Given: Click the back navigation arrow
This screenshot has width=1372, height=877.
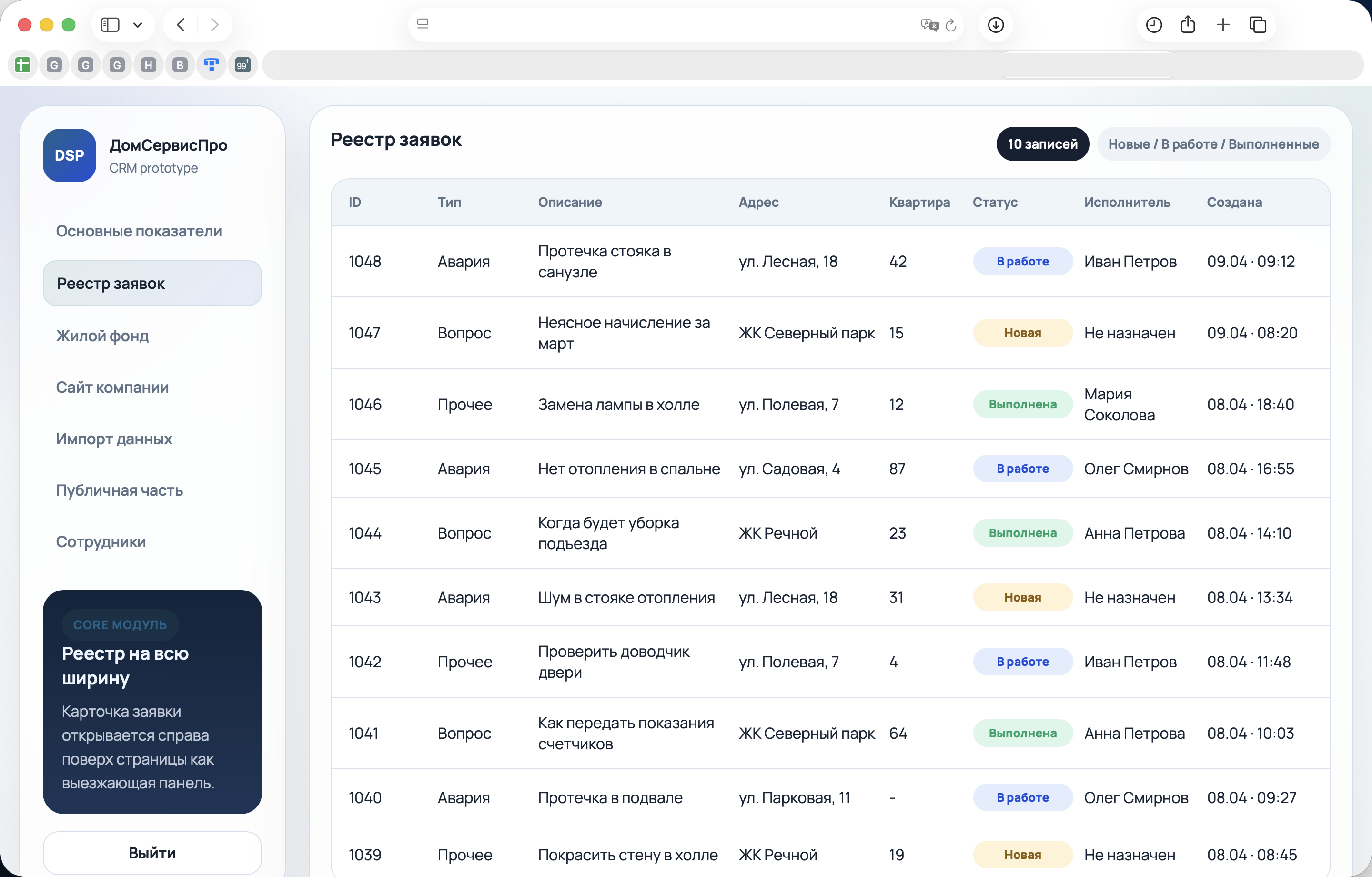Looking at the screenshot, I should 180,24.
